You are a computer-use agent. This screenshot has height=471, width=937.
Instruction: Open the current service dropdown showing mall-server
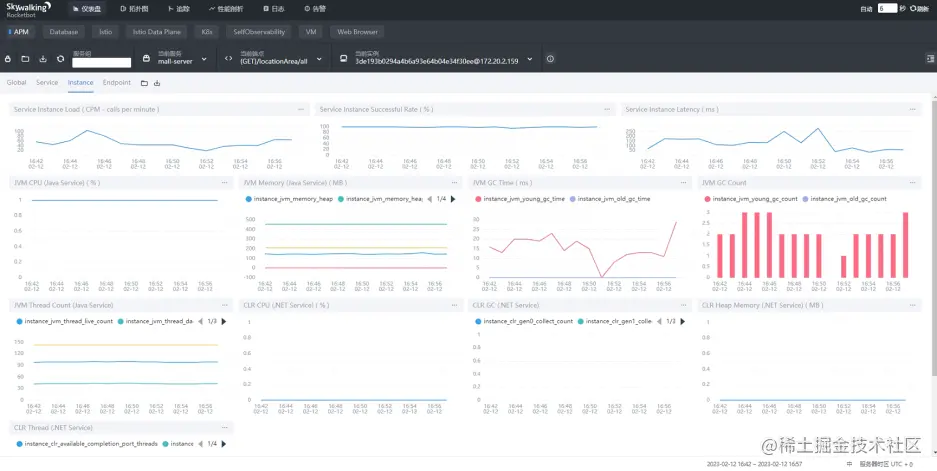click(x=182, y=59)
